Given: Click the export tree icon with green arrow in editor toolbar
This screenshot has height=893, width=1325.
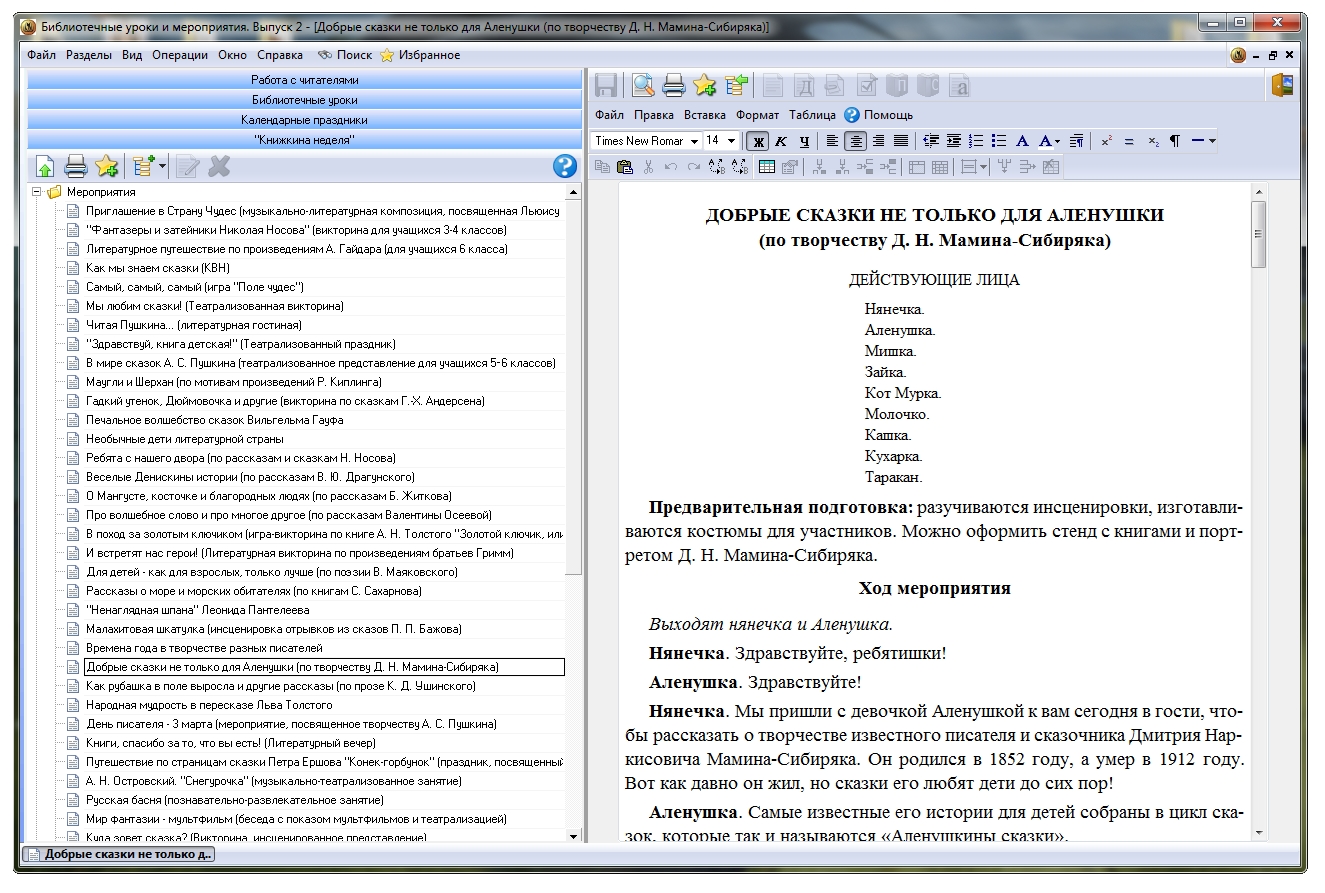Looking at the screenshot, I should pos(737,86).
